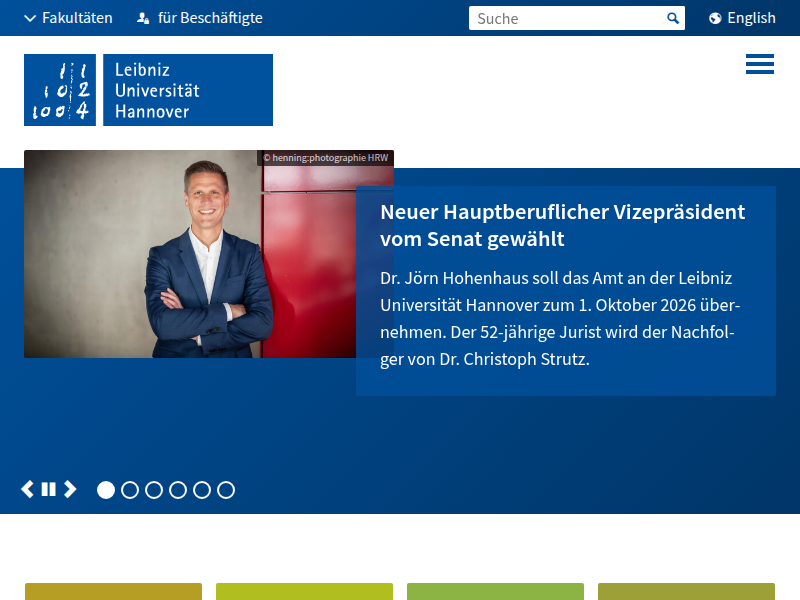Click the staff icon für Beschäftigte

coord(143,18)
